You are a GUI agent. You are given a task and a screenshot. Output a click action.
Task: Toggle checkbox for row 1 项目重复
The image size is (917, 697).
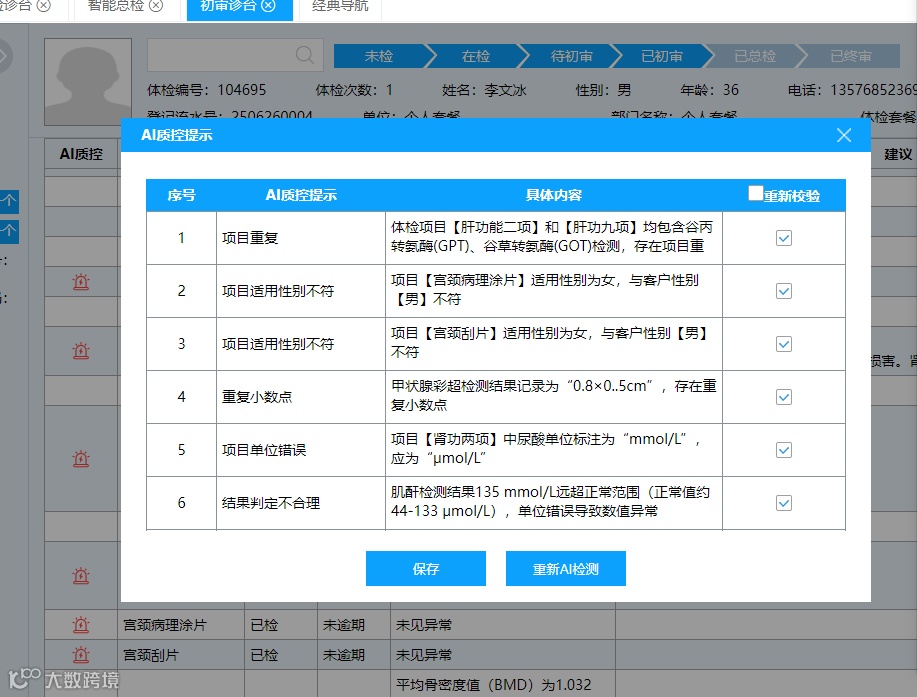tap(784, 238)
